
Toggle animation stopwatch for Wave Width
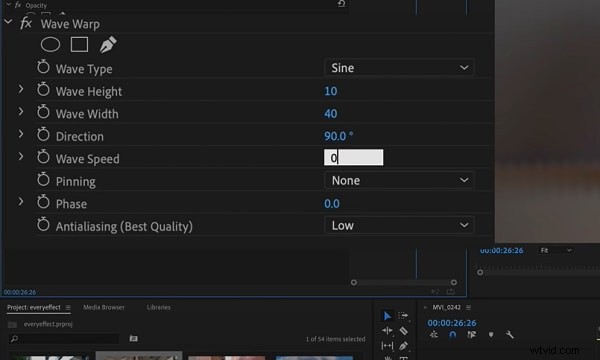(43, 112)
